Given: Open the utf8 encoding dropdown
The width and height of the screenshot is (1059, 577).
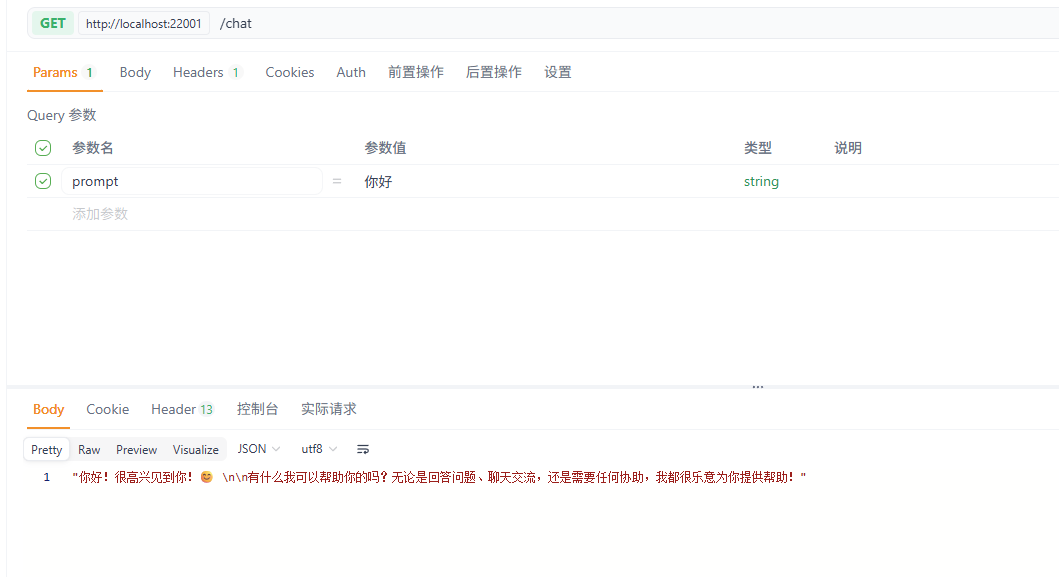Looking at the screenshot, I should (x=316, y=449).
